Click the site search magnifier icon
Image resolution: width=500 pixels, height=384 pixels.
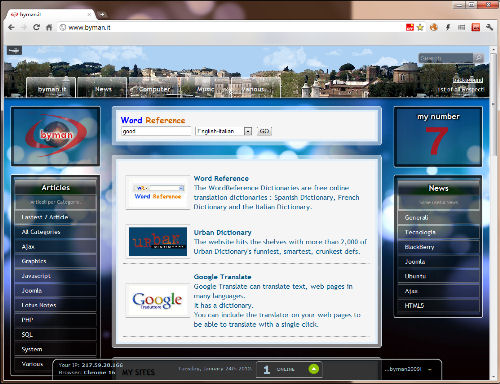478,58
